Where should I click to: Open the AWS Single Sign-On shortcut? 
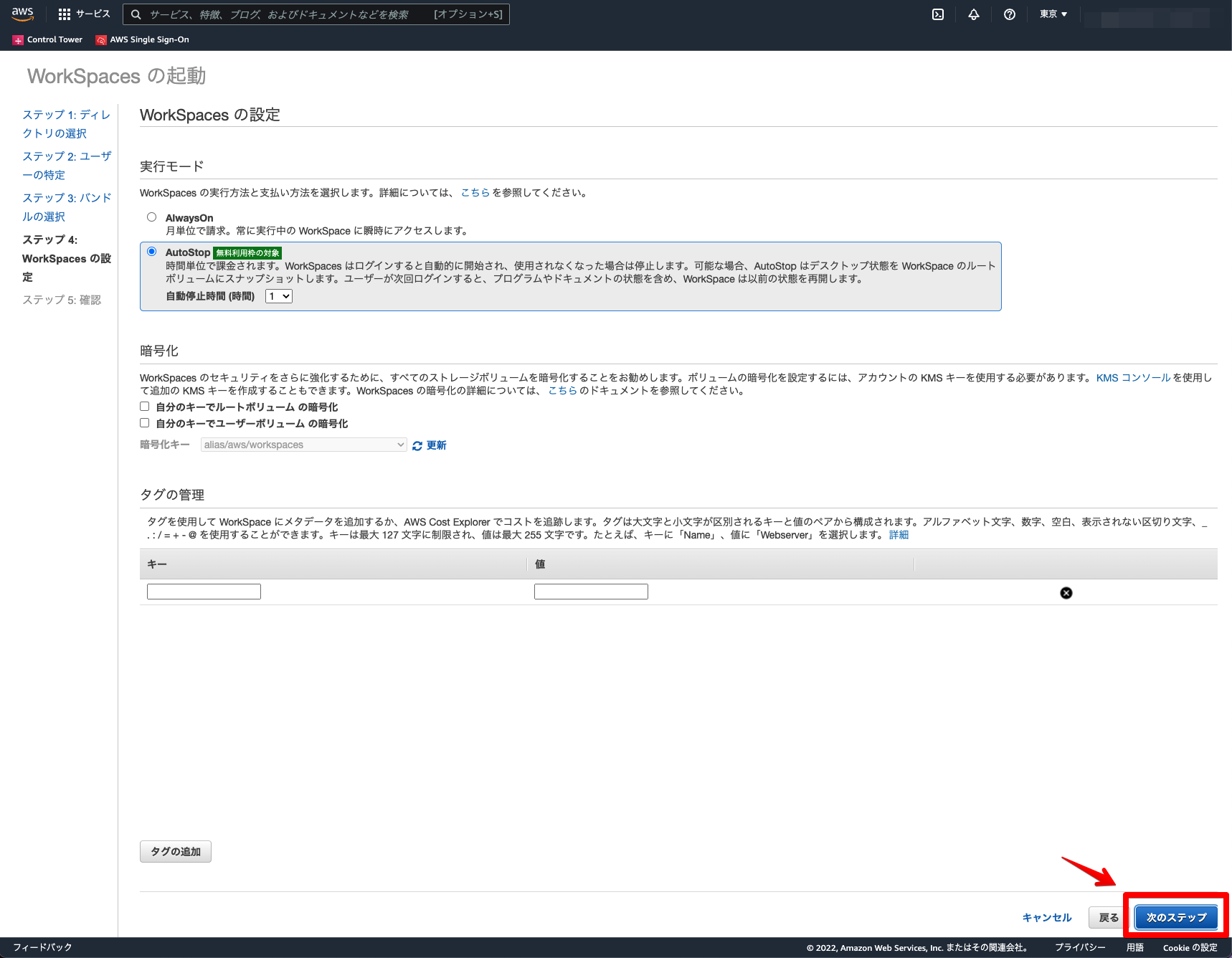point(142,39)
